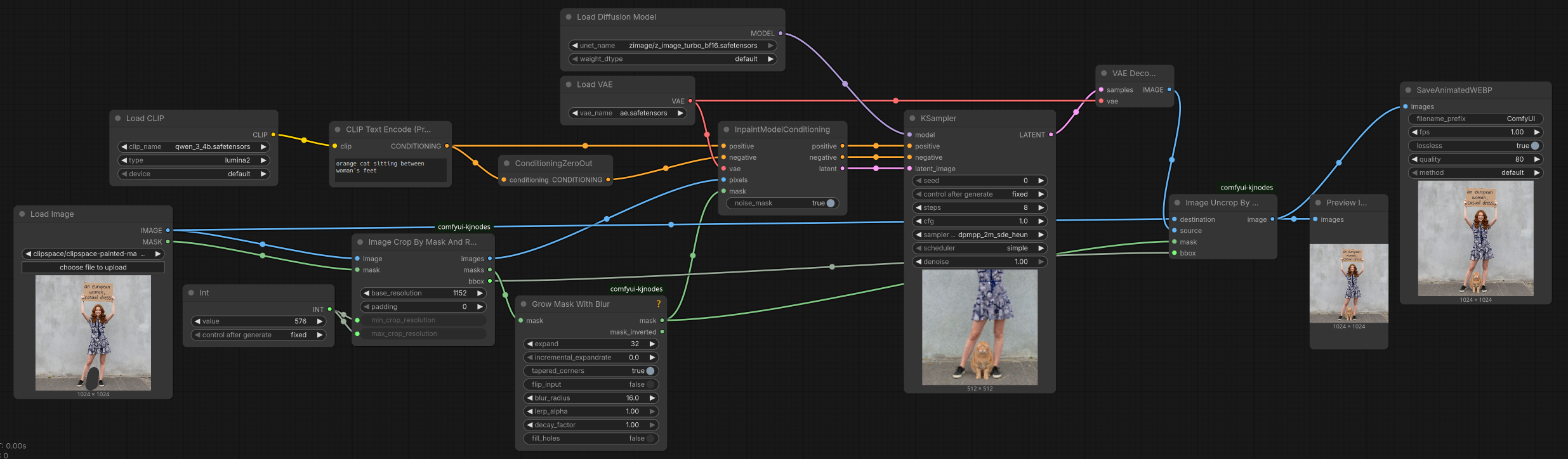The image size is (1568, 459).
Task: Toggle the noise_mask switch in InpaintModelConditioning
Action: (x=830, y=204)
